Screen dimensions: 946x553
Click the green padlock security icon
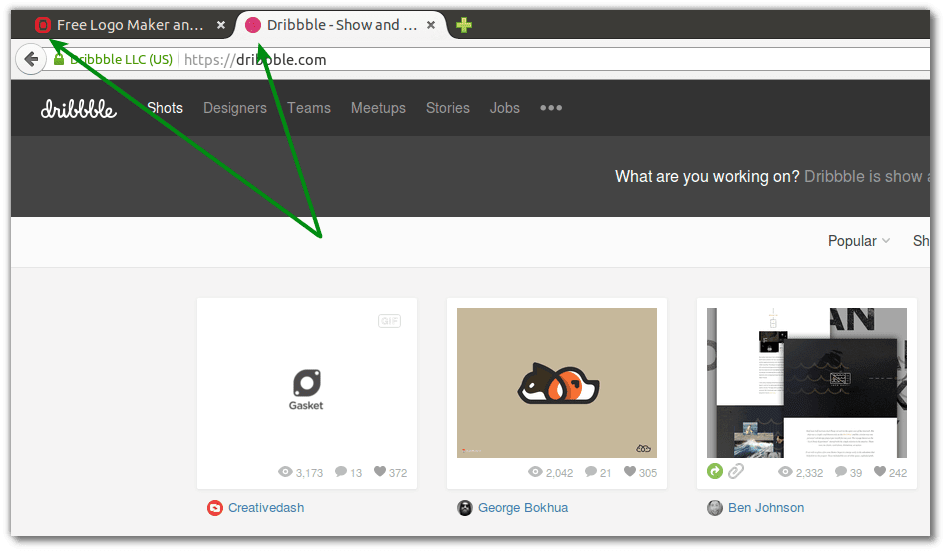pos(59,59)
